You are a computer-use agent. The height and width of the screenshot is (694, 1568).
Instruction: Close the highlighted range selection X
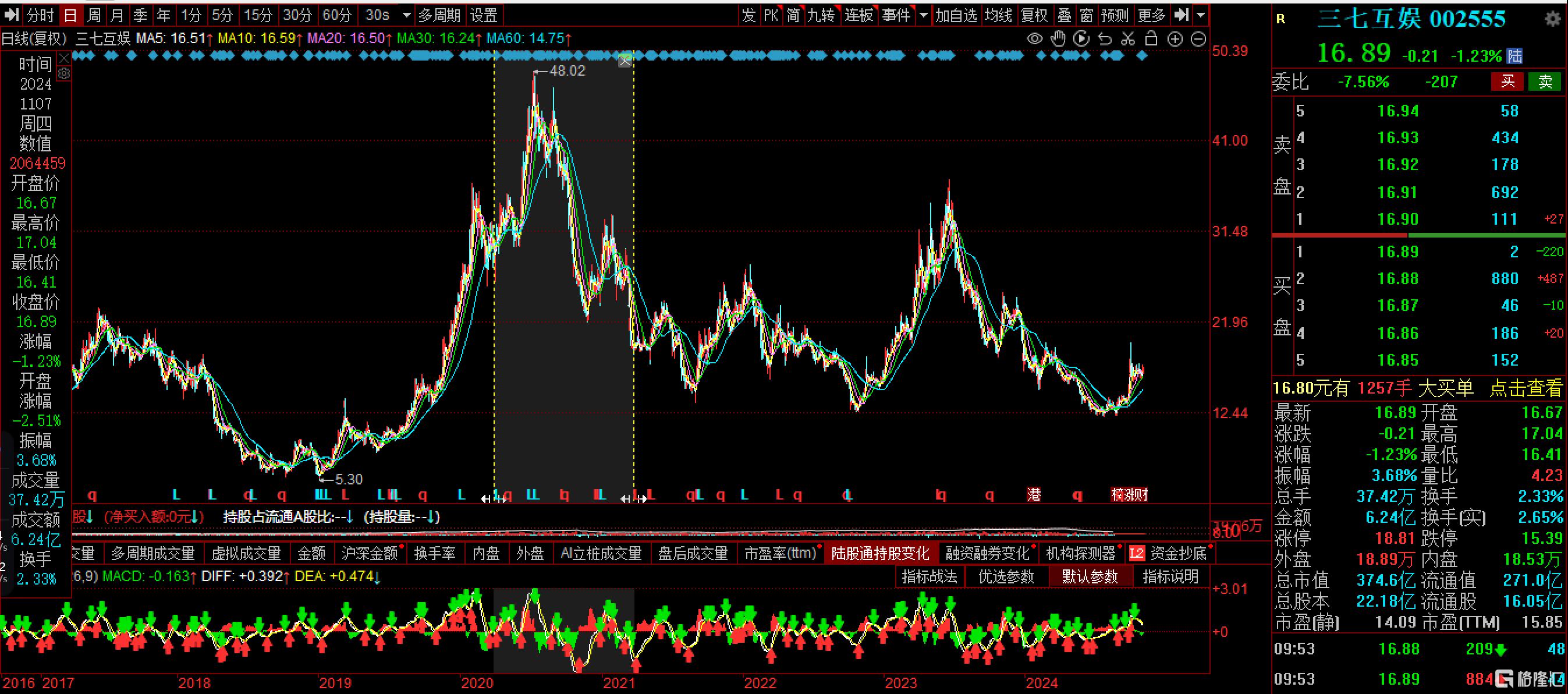[x=625, y=62]
